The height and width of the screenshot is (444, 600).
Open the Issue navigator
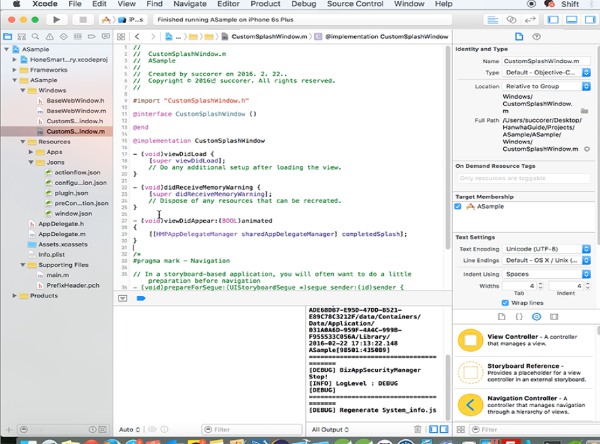click(50, 37)
